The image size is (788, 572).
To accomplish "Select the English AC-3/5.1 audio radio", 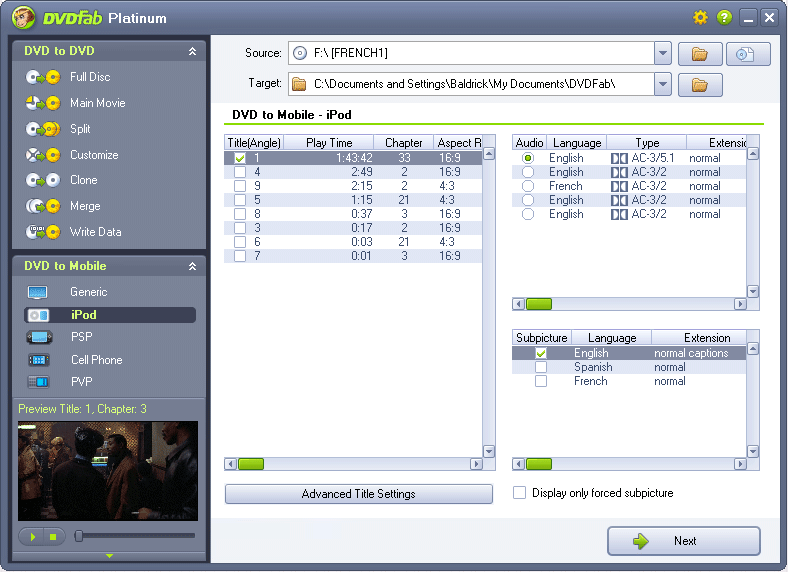I will click(x=528, y=158).
